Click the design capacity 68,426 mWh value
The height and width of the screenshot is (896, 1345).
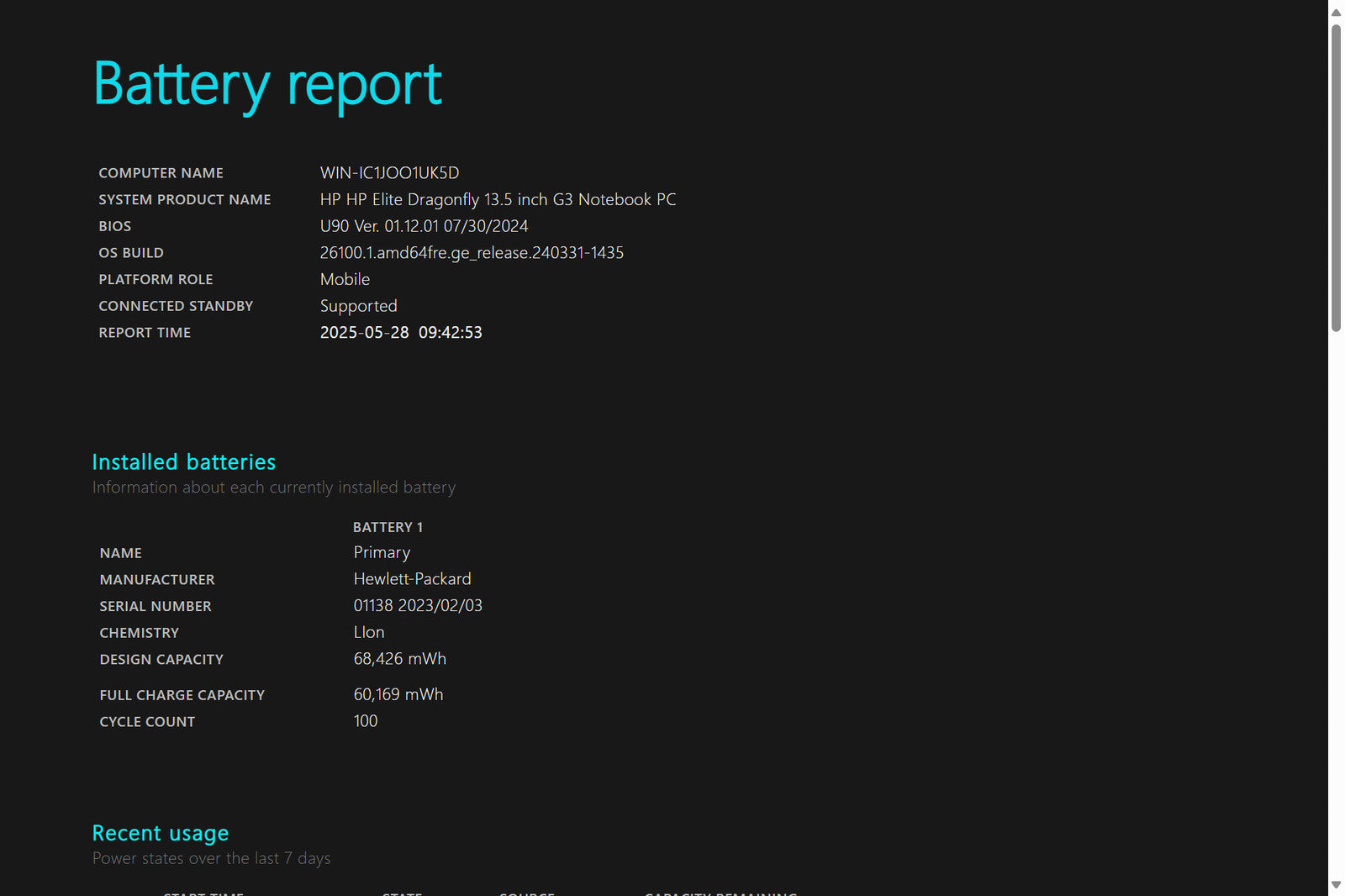click(399, 659)
